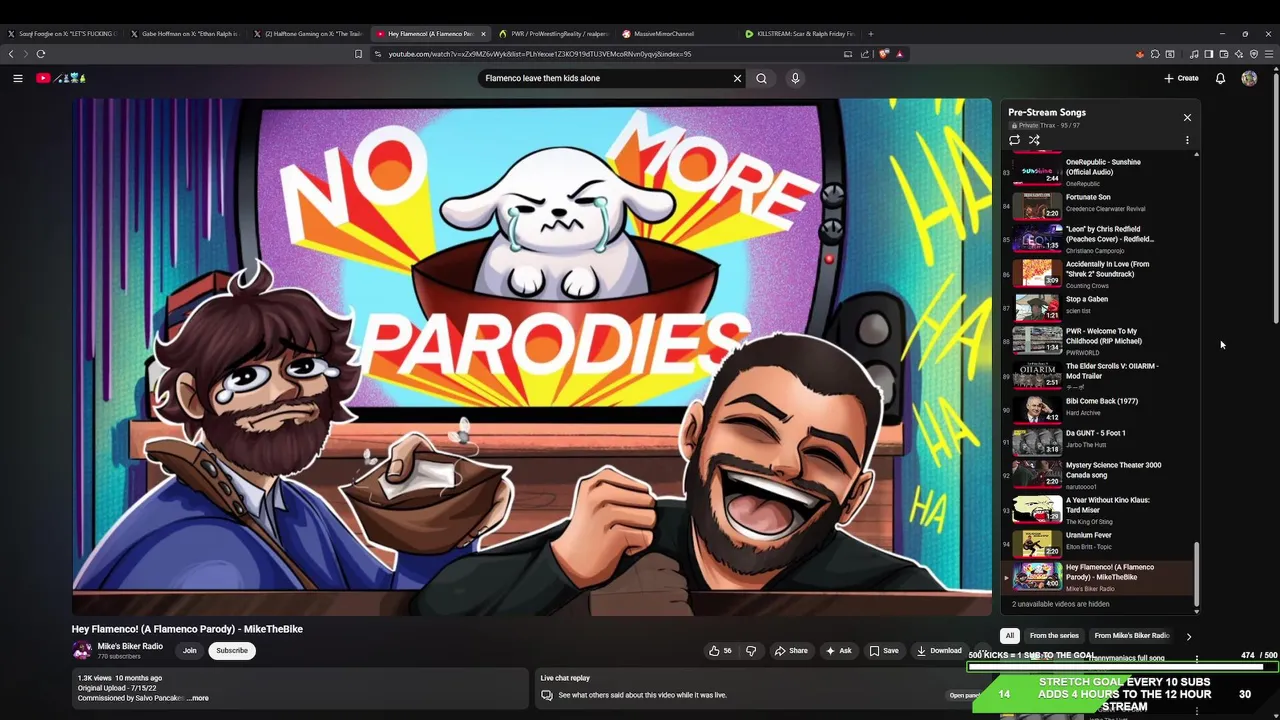Dislike the video with thumbs down
This screenshot has width=1280, height=720.
tap(751, 651)
